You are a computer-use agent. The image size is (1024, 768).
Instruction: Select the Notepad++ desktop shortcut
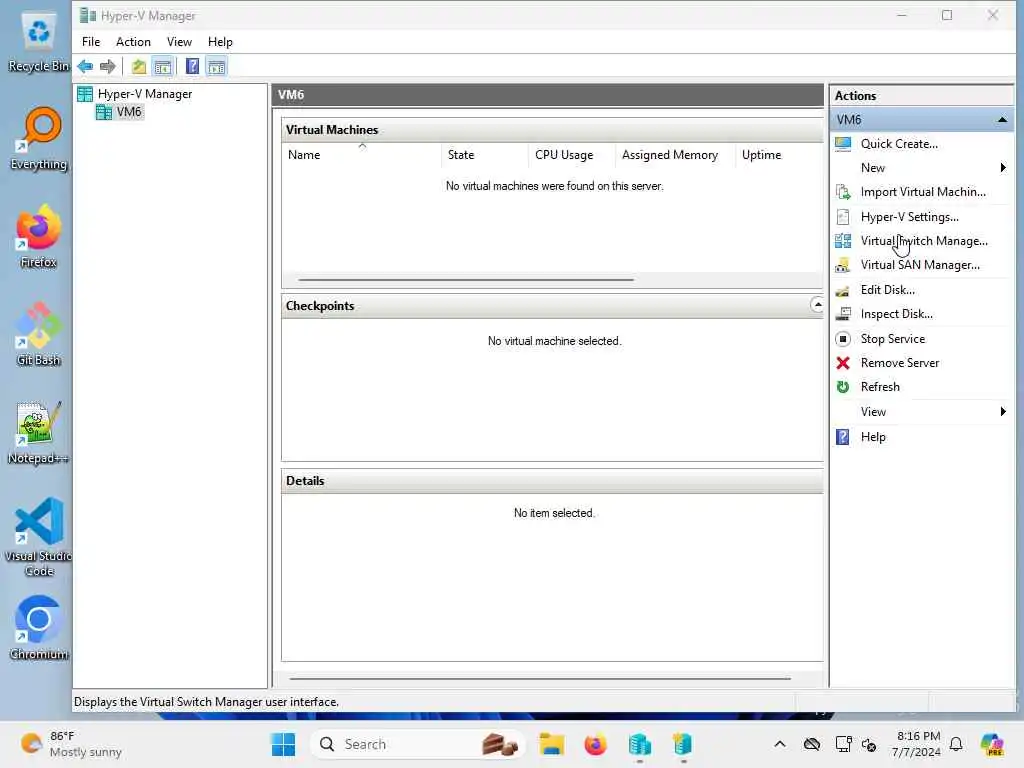tap(38, 432)
